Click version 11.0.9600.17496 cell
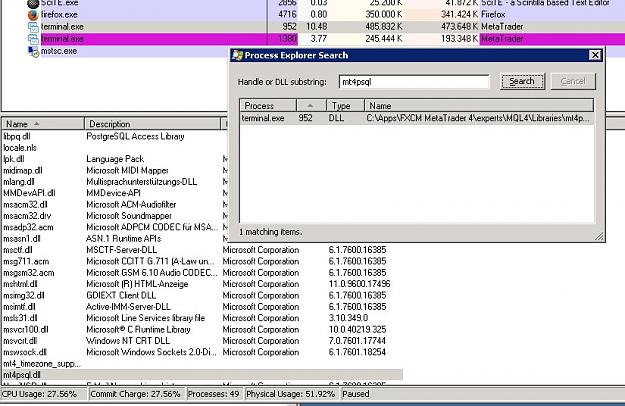The height and width of the screenshot is (406, 625). click(359, 284)
